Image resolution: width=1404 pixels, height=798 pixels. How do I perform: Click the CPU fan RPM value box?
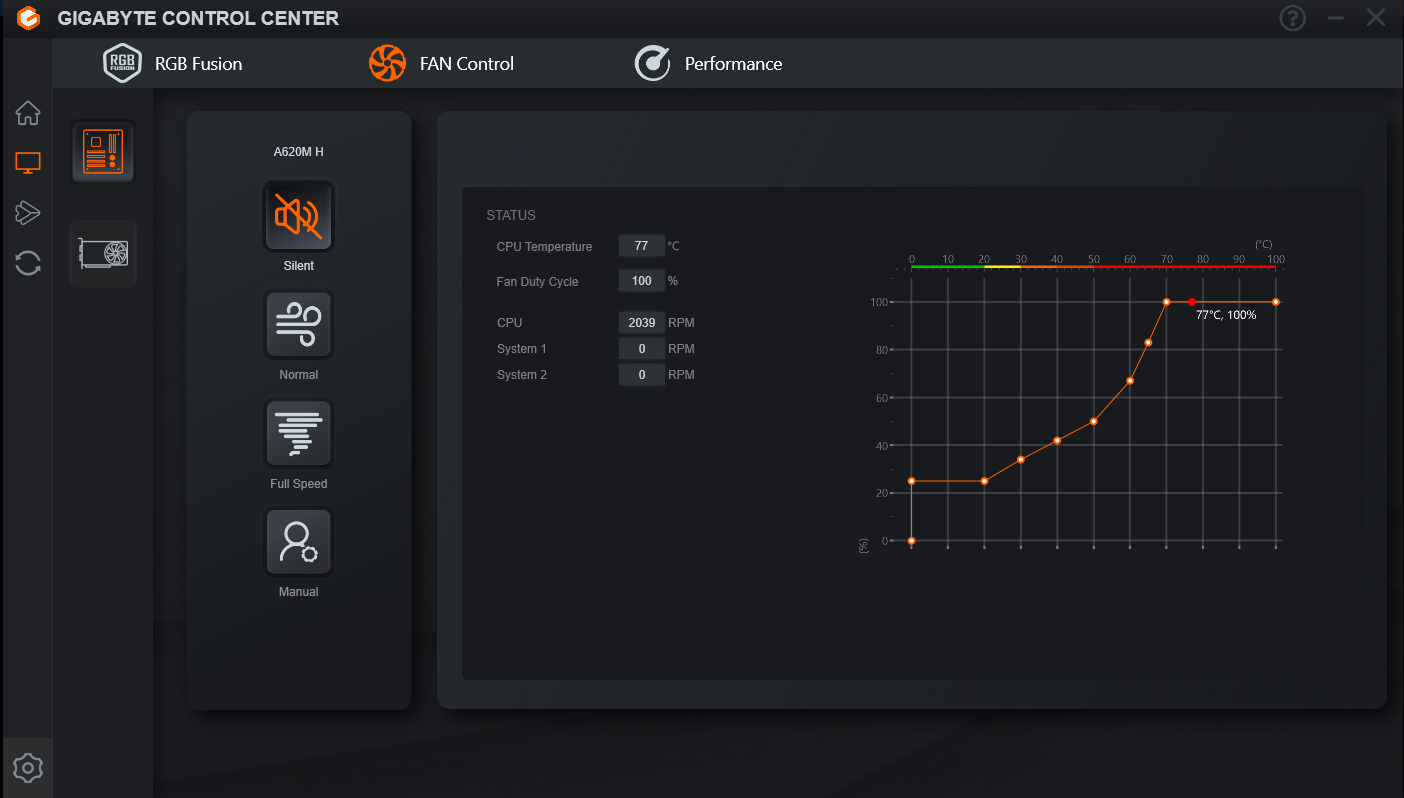point(641,323)
